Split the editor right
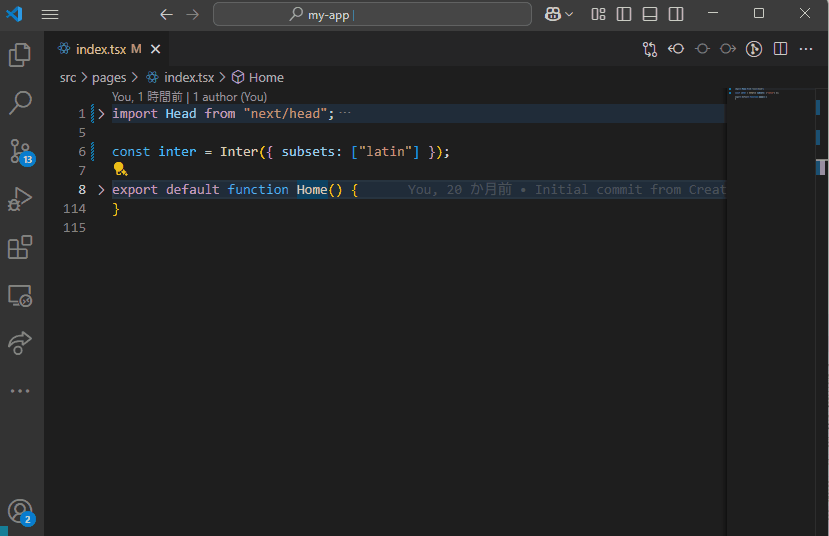Image resolution: width=829 pixels, height=536 pixels. pyautogui.click(x=780, y=49)
